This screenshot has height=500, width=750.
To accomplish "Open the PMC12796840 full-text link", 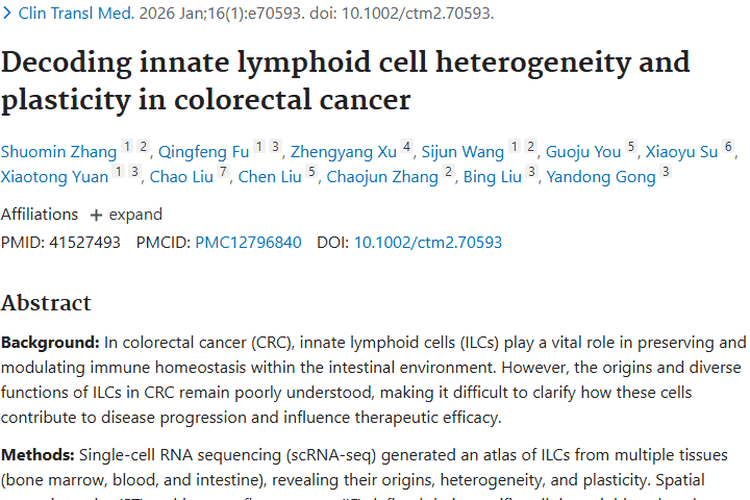I will click(248, 242).
